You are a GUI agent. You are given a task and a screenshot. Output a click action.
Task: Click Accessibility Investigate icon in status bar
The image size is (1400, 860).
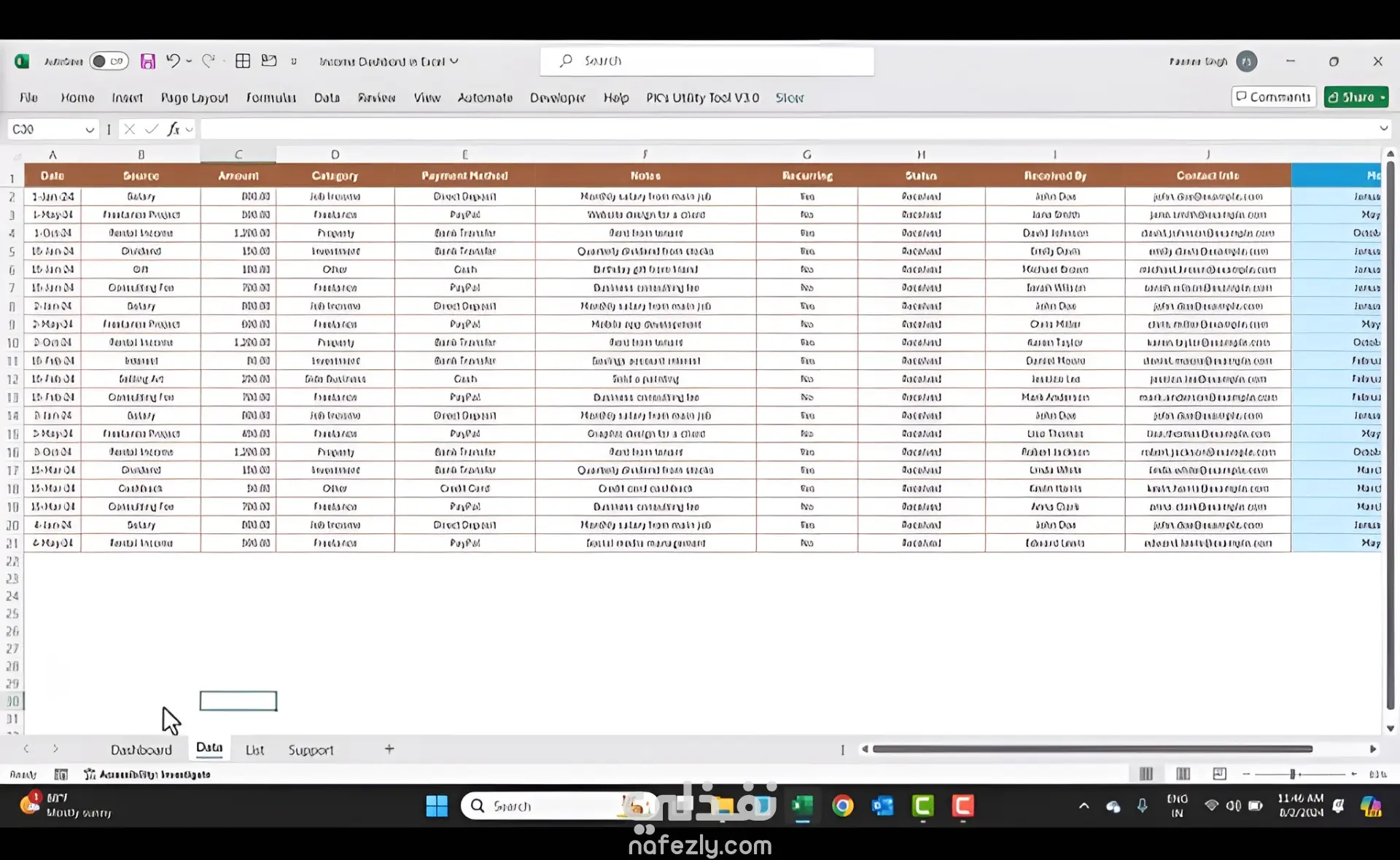point(90,774)
